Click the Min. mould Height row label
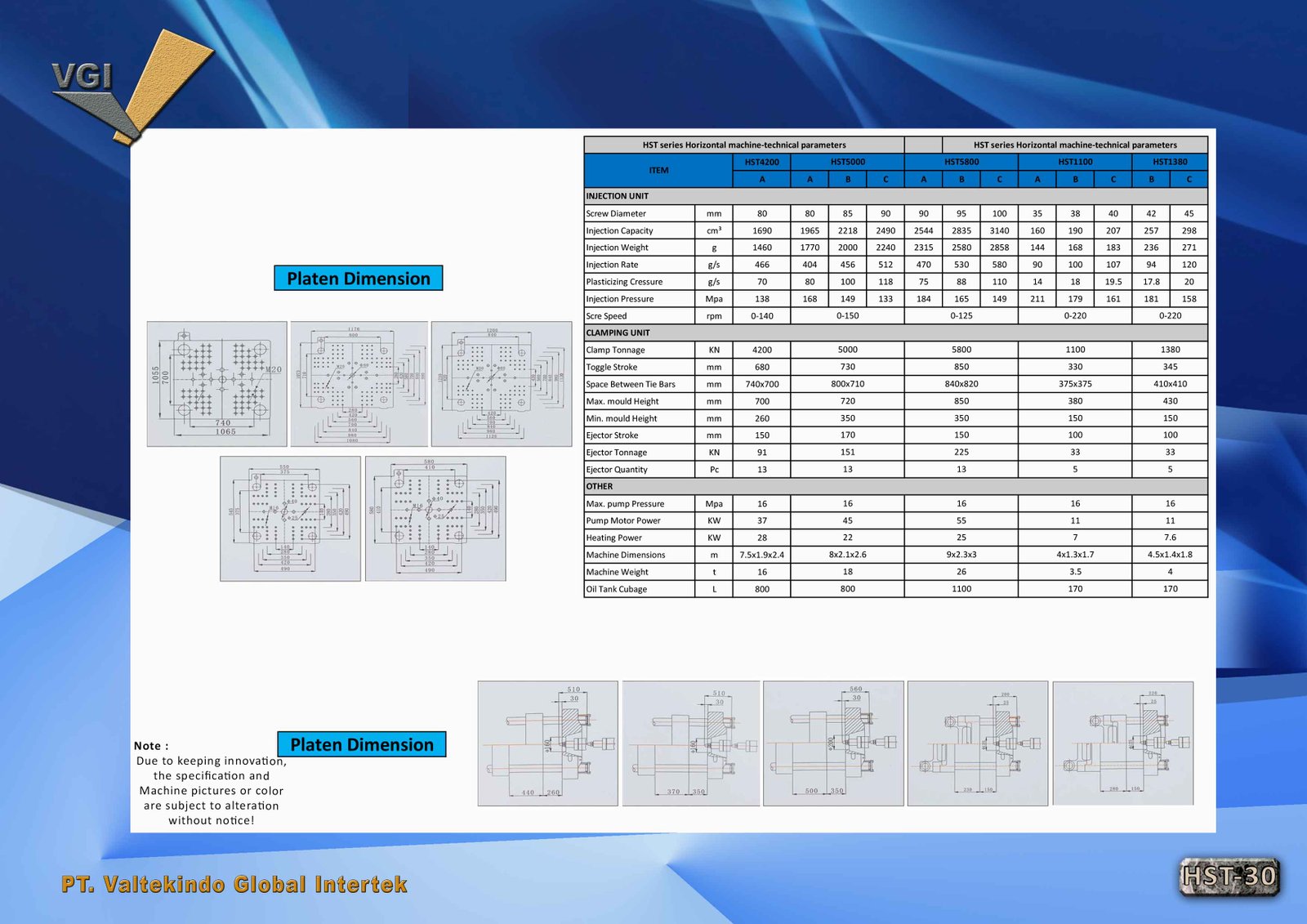Screen dimensions: 1307x924 pyautogui.click(x=621, y=418)
